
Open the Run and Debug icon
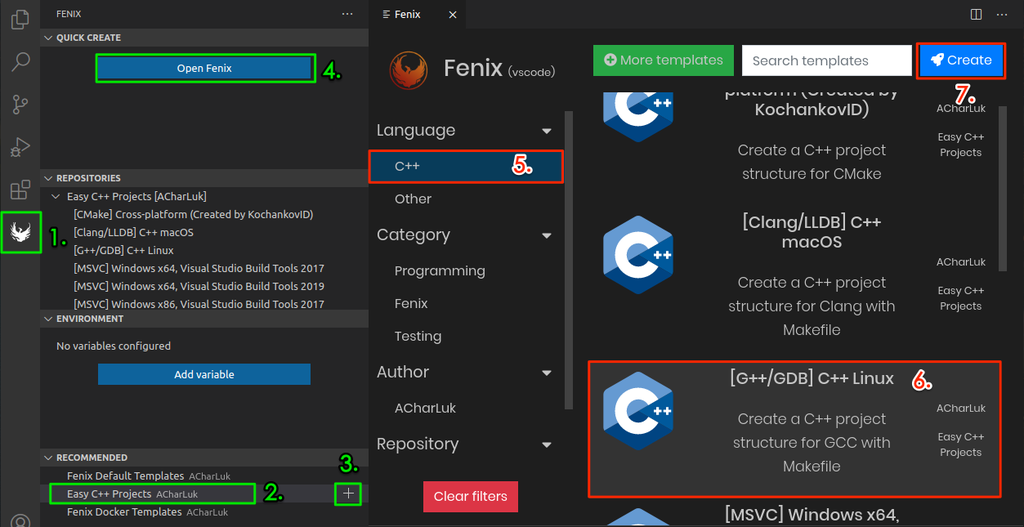pyautogui.click(x=20, y=148)
